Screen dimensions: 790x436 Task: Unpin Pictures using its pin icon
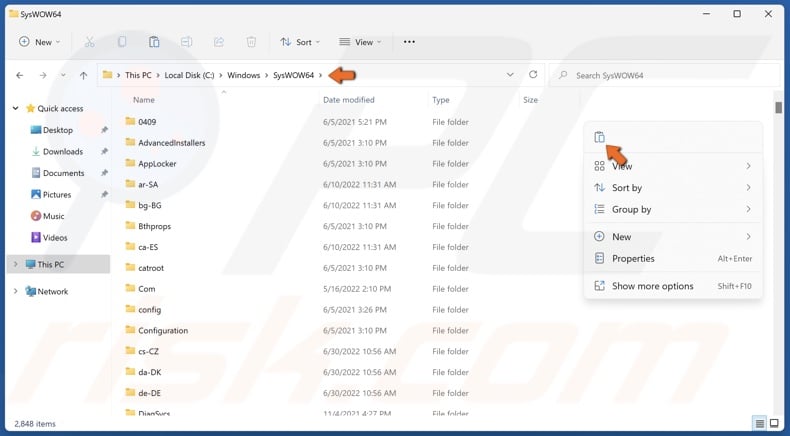tap(104, 195)
